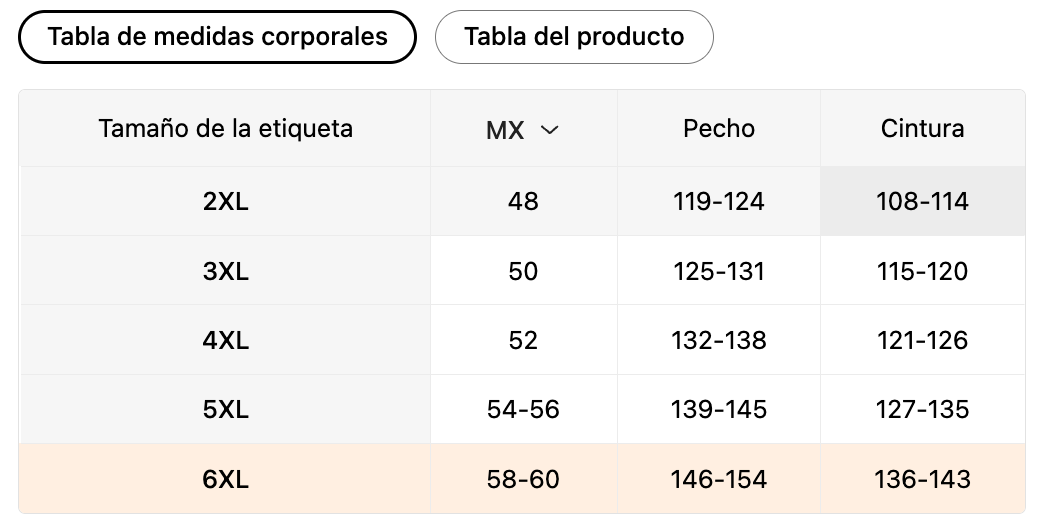Image resolution: width=1042 pixels, height=532 pixels.
Task: Click the MX size 48 cell
Action: 523,201
